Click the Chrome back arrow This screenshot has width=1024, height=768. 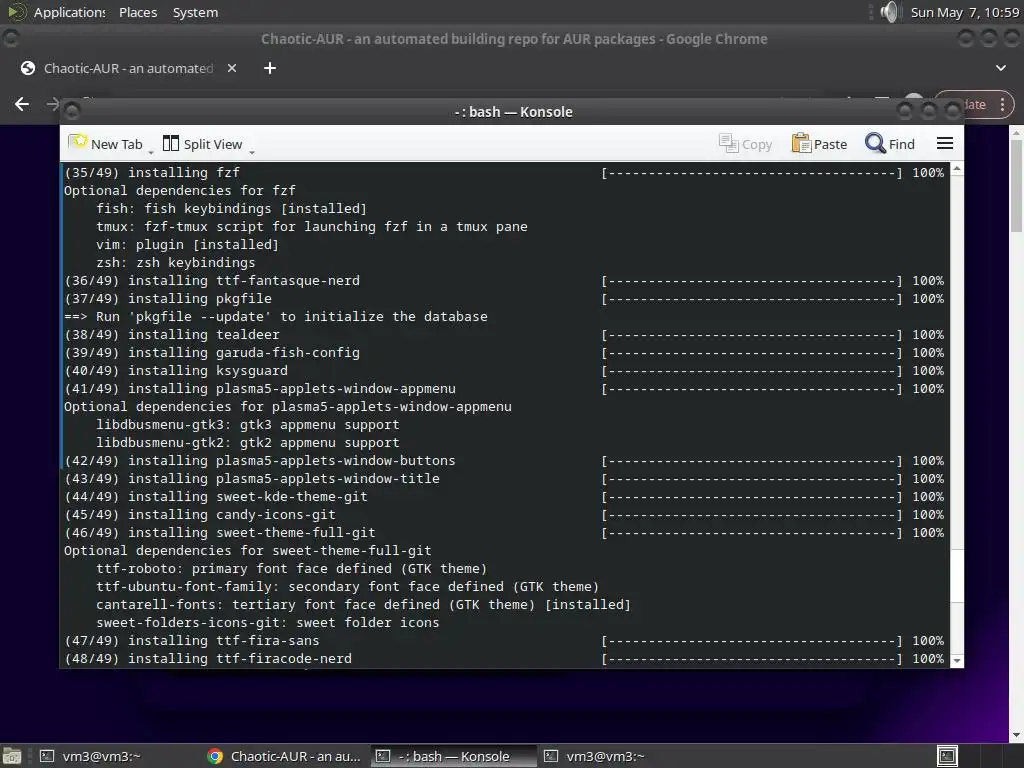click(x=22, y=104)
